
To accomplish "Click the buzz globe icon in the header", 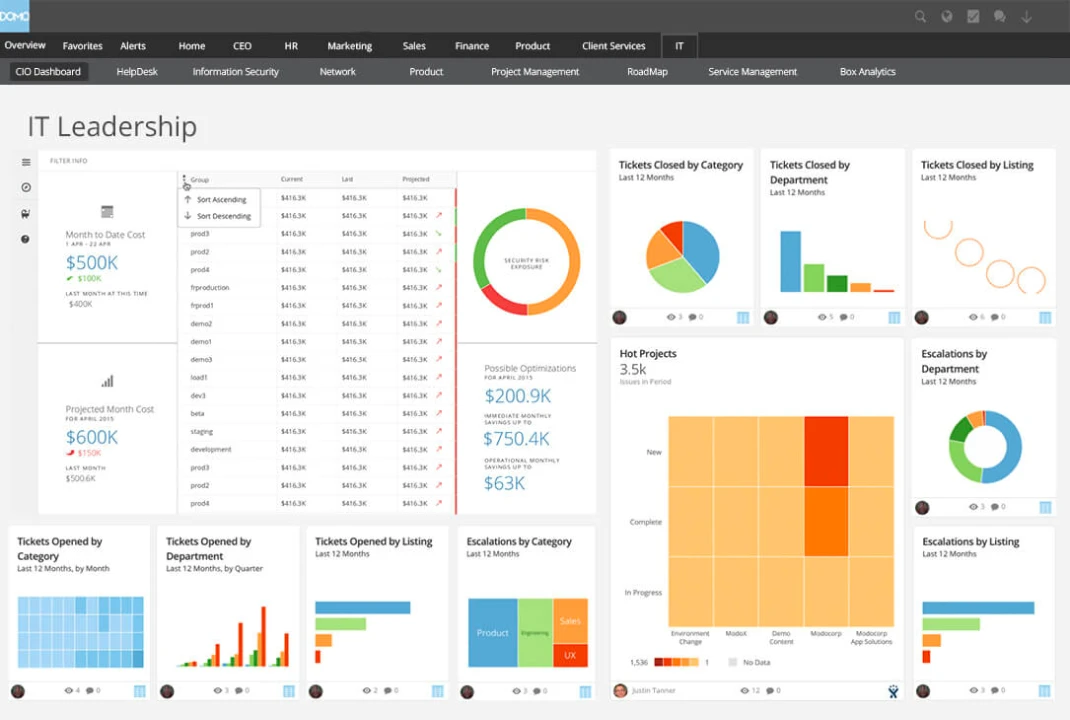I will coord(947,16).
